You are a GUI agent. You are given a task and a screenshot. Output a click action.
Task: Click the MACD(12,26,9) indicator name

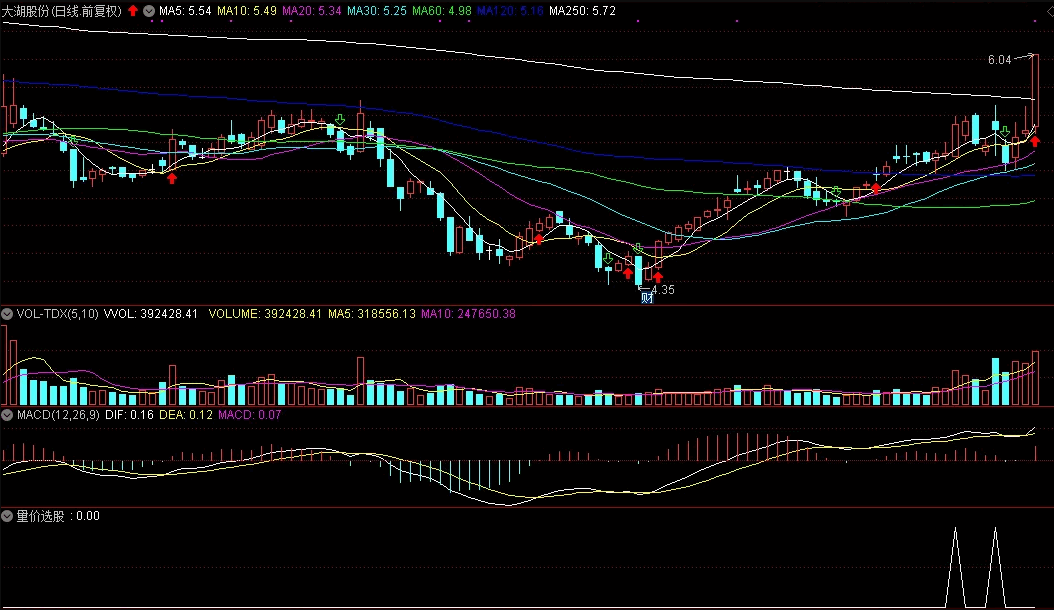[x=58, y=415]
